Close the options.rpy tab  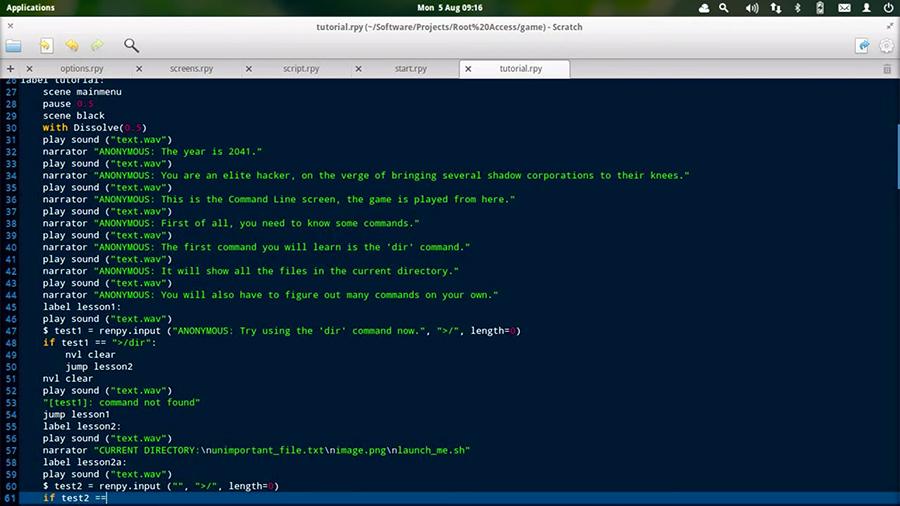28,69
